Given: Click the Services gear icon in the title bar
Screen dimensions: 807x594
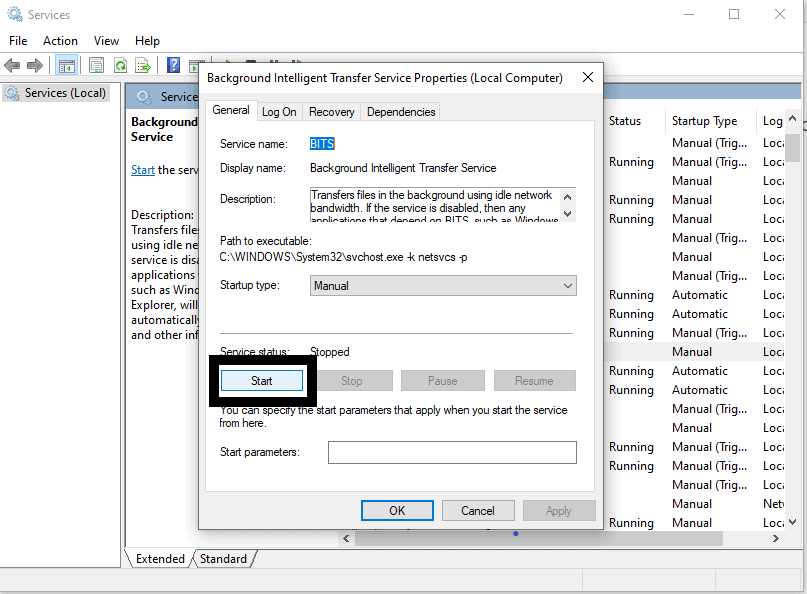Looking at the screenshot, I should tap(15, 14).
